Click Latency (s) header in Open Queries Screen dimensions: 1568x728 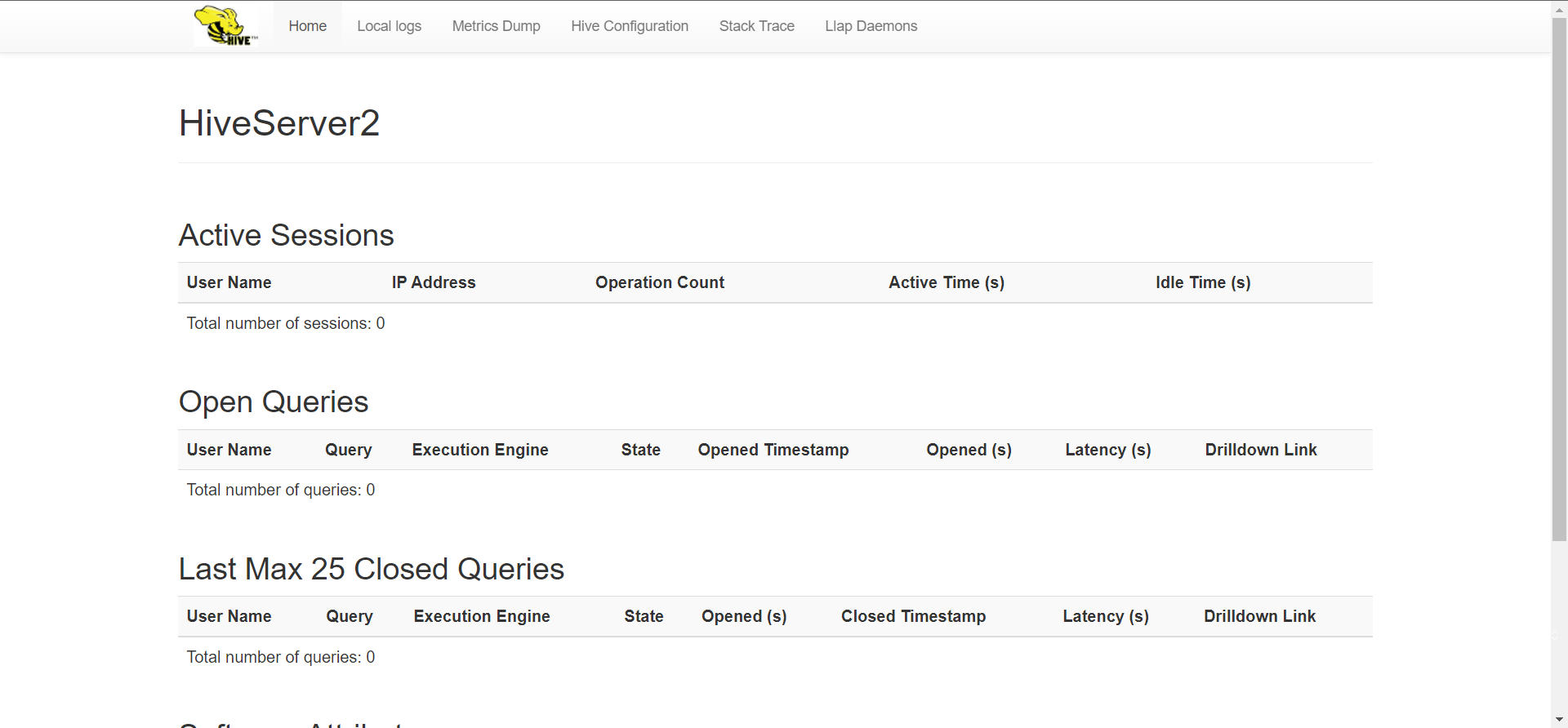[x=1108, y=450]
